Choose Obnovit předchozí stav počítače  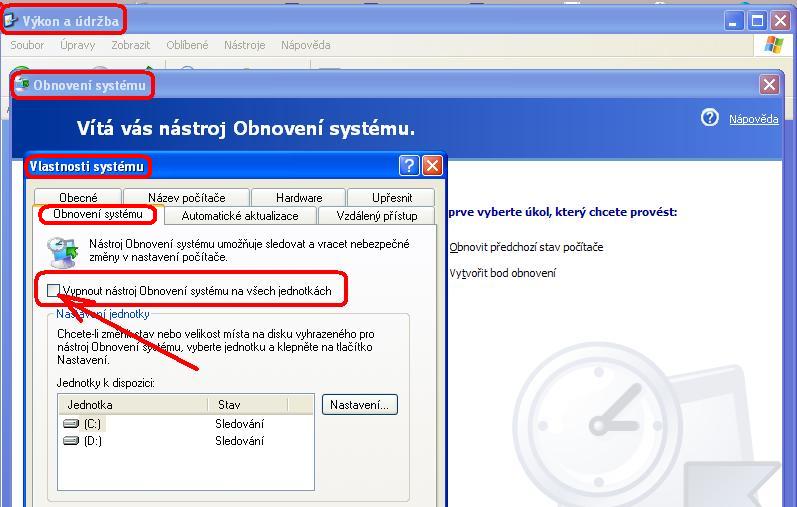tap(526, 247)
